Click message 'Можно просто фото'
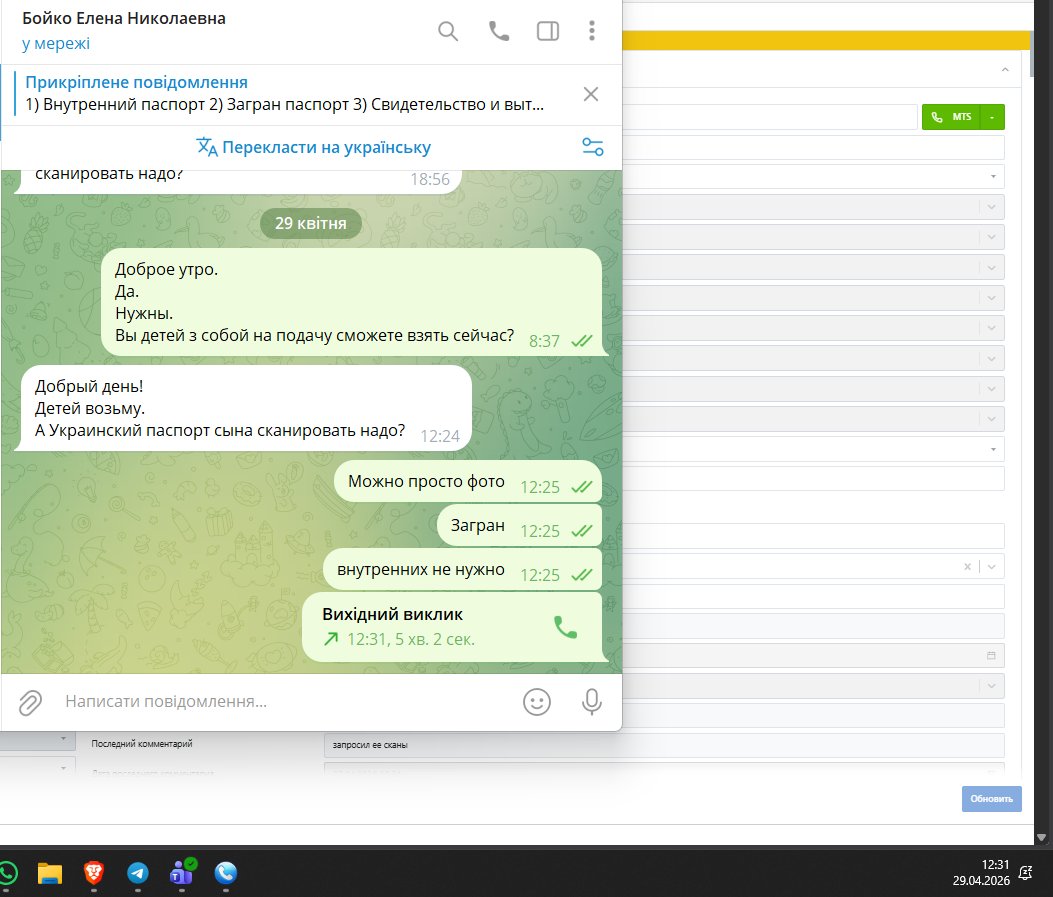Image resolution: width=1053 pixels, height=897 pixels. pyautogui.click(x=468, y=481)
